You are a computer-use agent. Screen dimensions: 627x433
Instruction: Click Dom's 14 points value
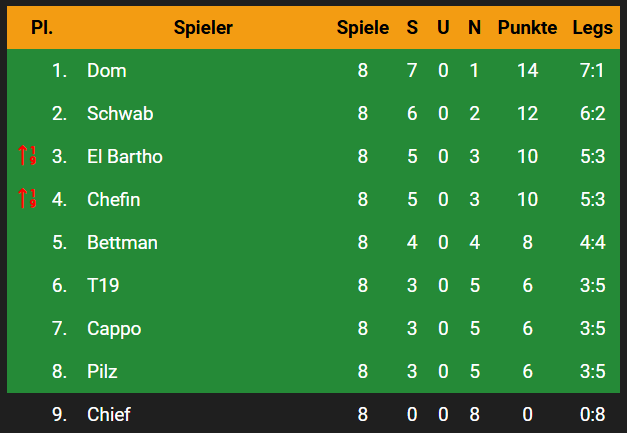[527, 71]
